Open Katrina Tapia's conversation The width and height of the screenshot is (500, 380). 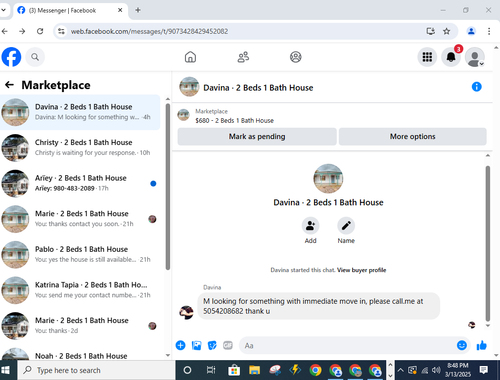[x=80, y=290]
